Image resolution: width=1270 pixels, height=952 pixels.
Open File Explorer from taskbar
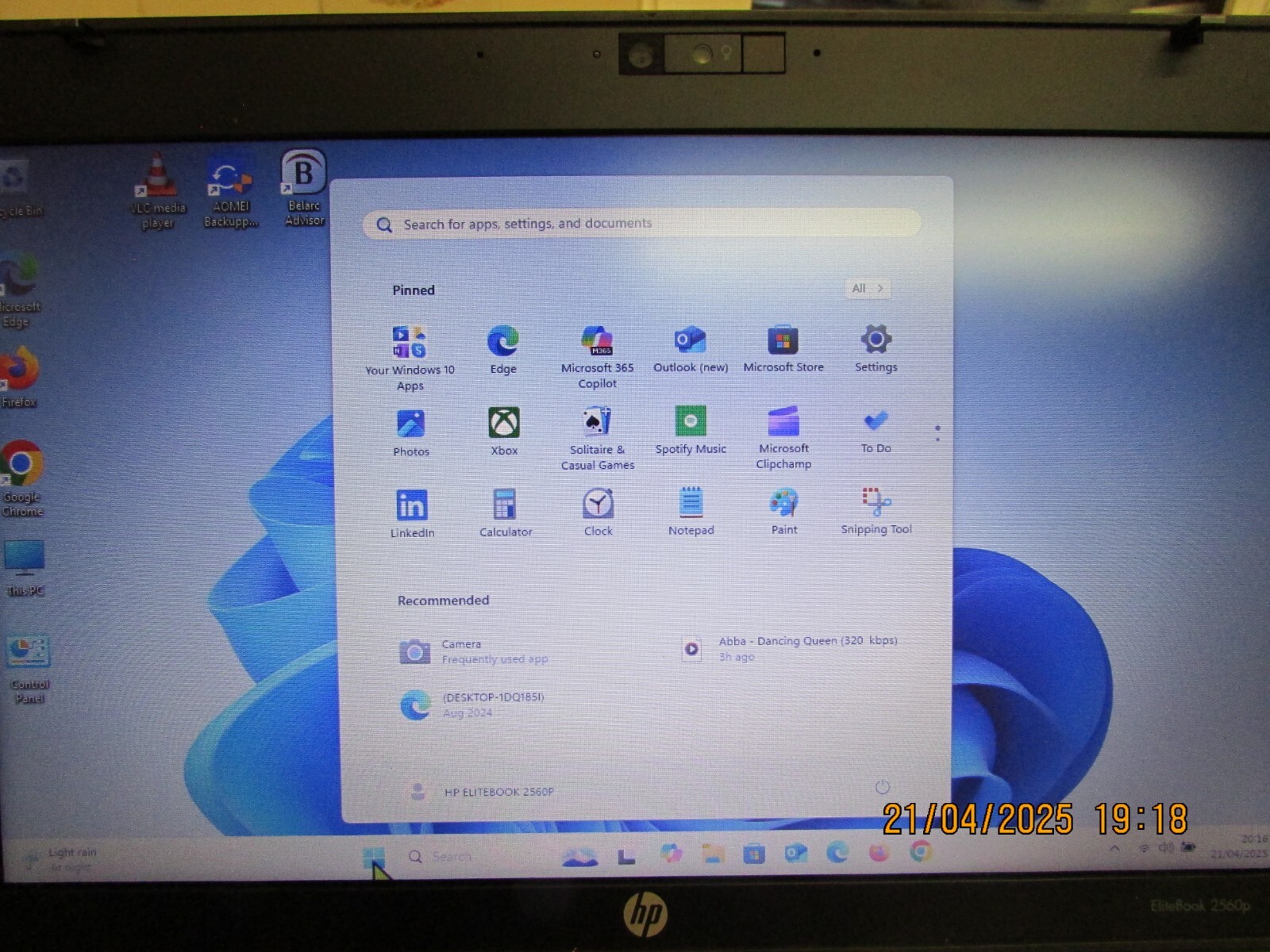(x=713, y=854)
